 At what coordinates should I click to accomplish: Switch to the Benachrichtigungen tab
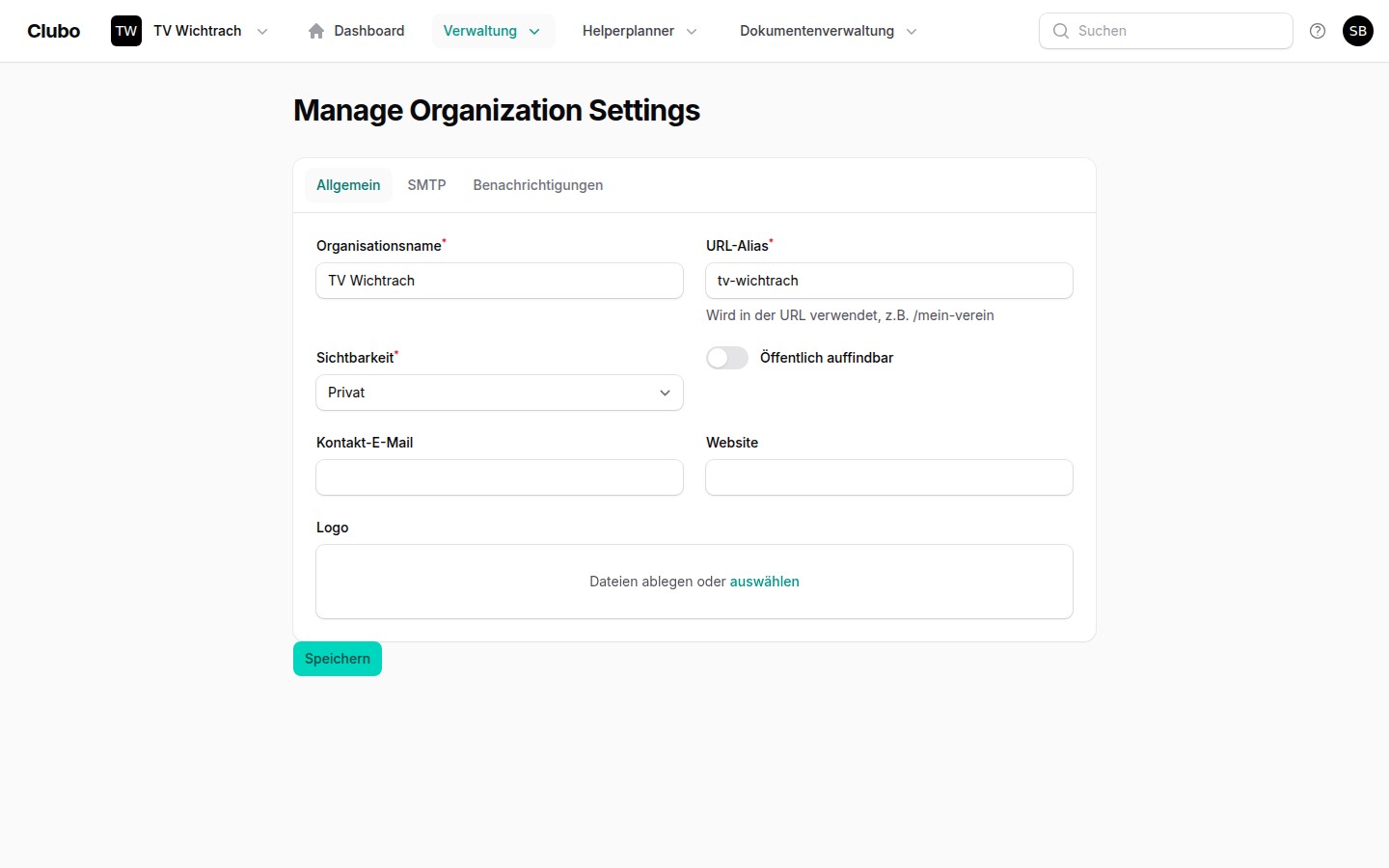[537, 185]
